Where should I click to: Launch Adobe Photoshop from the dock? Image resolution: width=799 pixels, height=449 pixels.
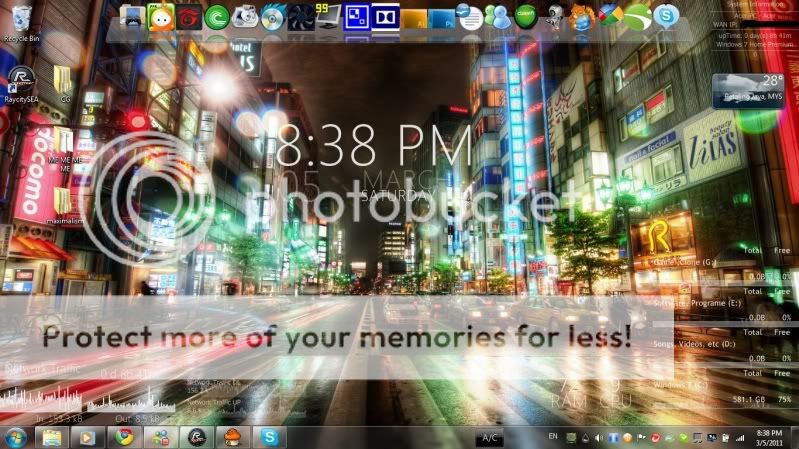pos(441,18)
